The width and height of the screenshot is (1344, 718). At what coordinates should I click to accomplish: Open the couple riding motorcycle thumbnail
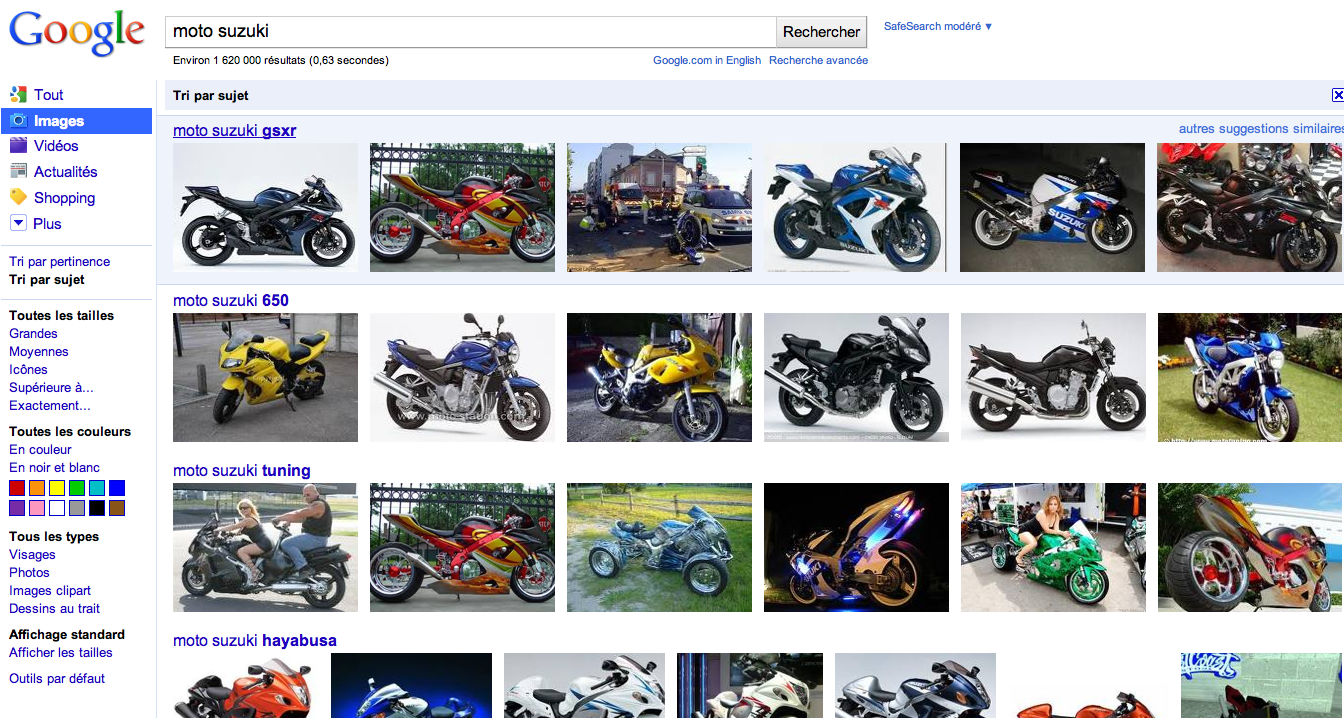[x=265, y=547]
